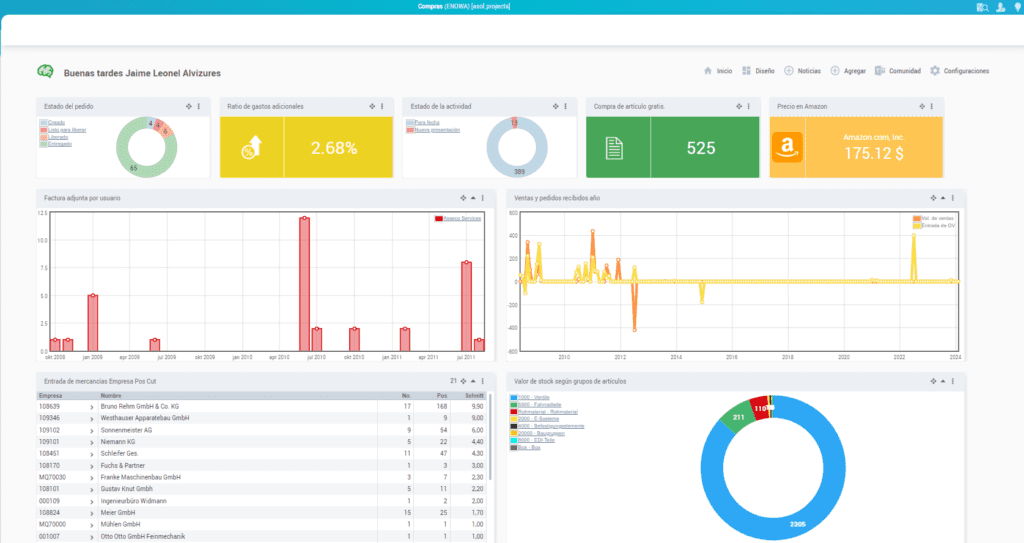Screen dimensions: 1024x543
Task: Open the Configuraciones gear menu
Action: pos(959,71)
